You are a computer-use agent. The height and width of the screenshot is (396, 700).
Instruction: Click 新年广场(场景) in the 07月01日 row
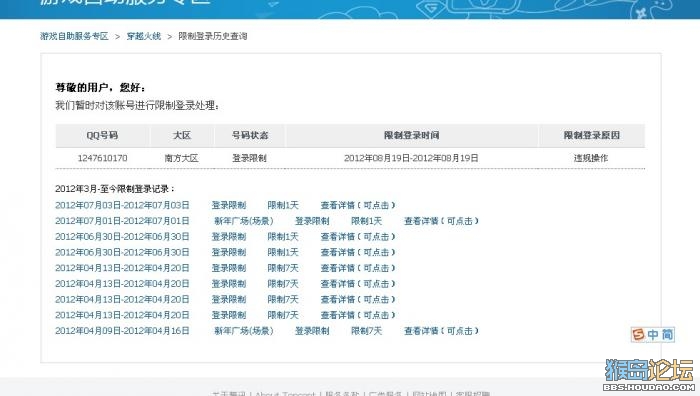click(x=244, y=221)
